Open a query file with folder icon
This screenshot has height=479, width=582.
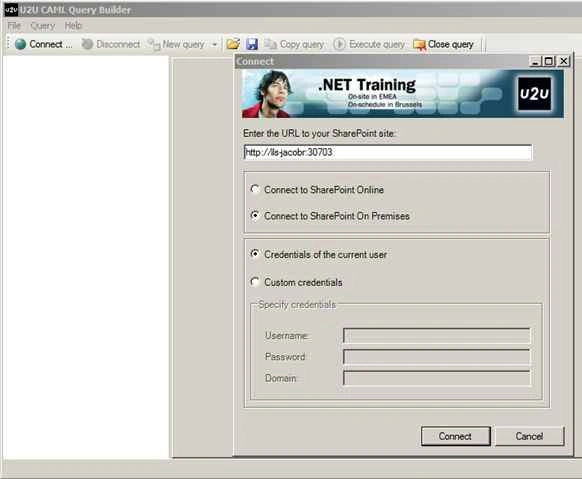pos(233,44)
